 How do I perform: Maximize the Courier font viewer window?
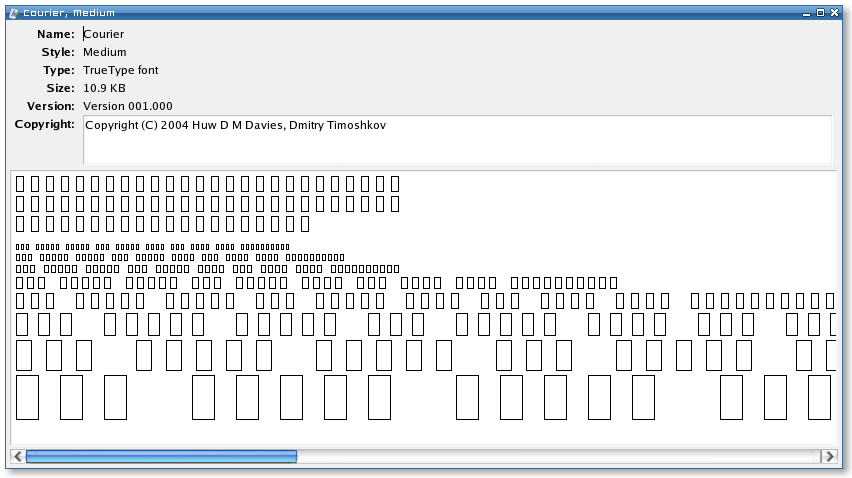point(821,13)
